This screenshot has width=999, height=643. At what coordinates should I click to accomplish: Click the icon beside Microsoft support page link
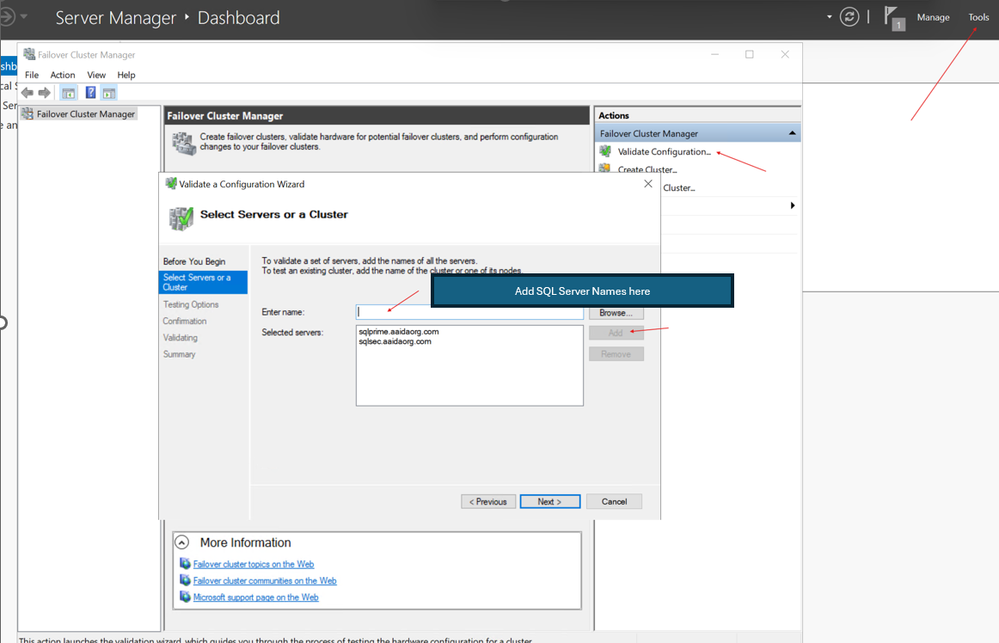[185, 597]
